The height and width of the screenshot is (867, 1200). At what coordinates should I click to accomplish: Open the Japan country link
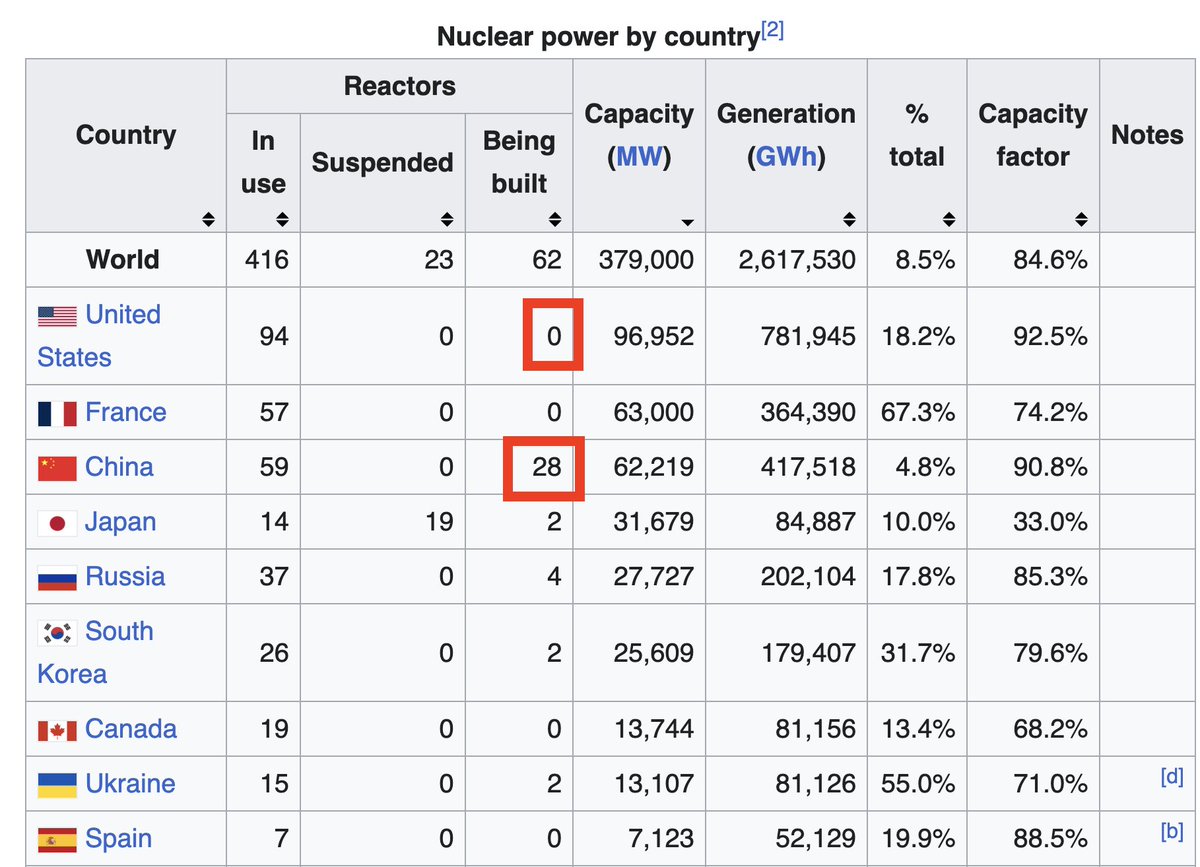click(121, 522)
